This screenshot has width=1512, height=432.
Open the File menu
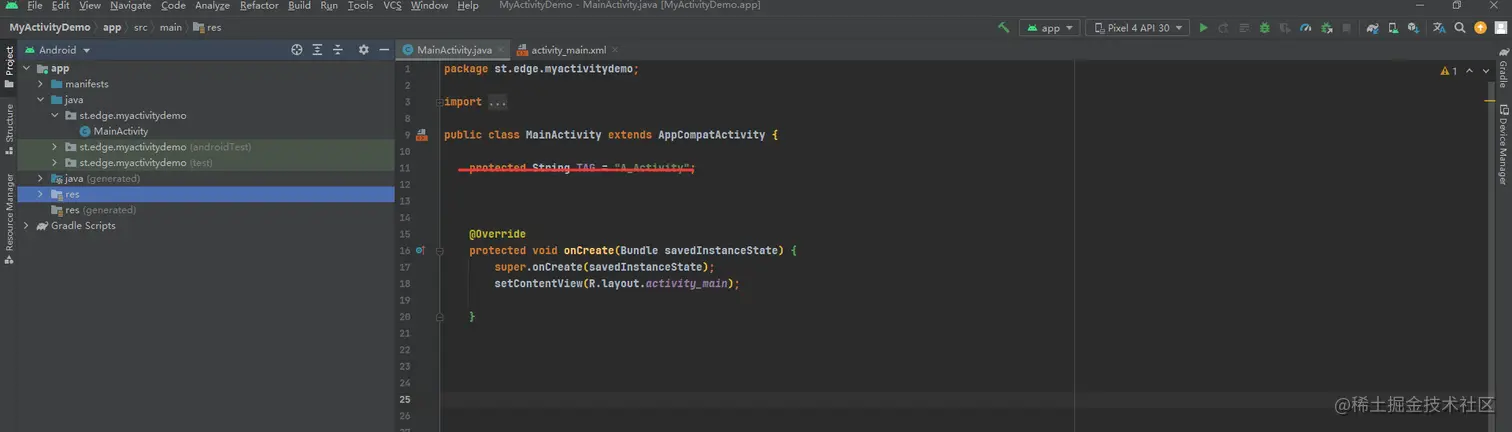pos(34,6)
